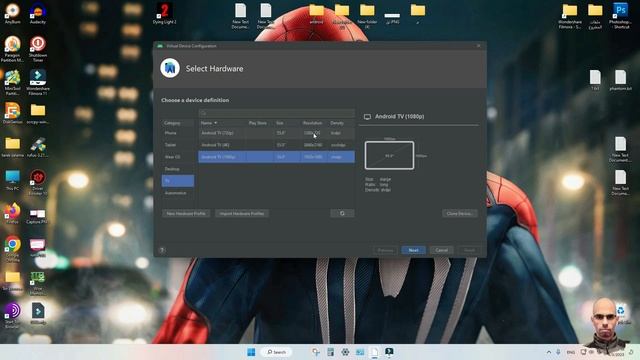Show hidden system tray icons
This screenshot has width=640, height=360.
(549, 352)
